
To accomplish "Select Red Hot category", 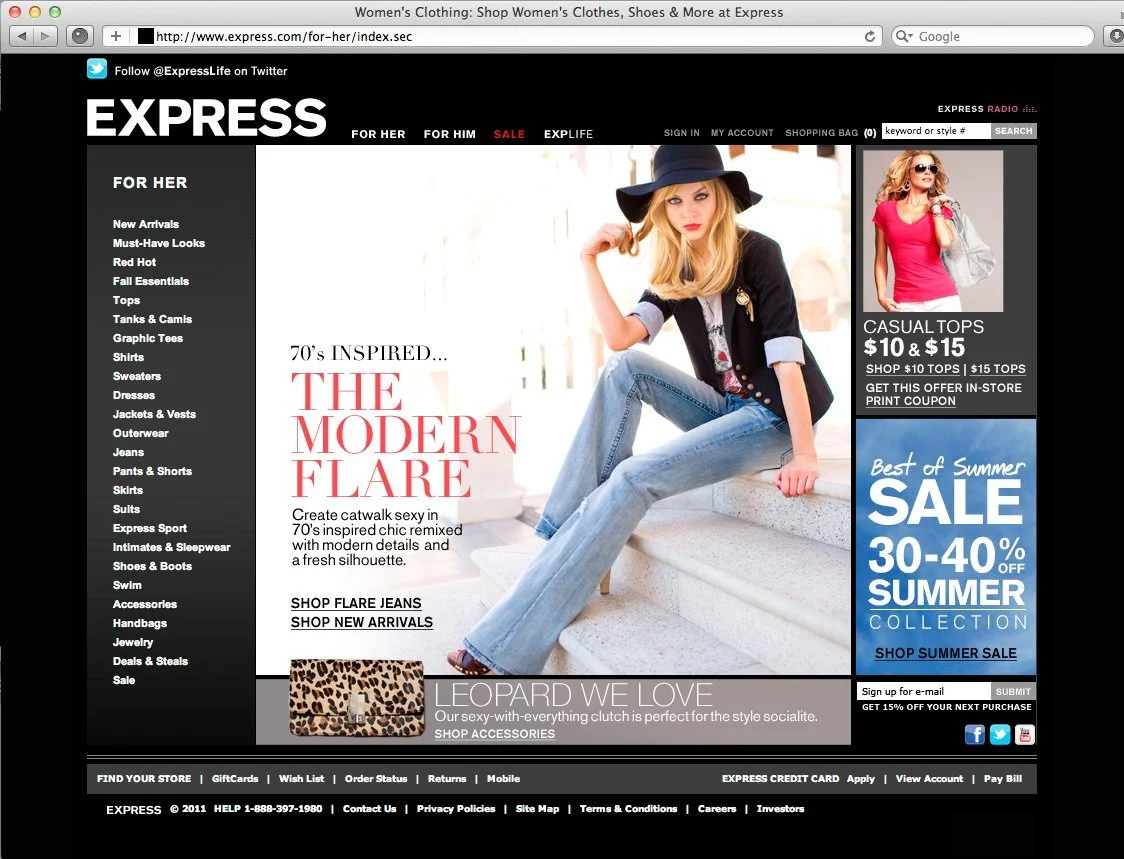I will [134, 262].
